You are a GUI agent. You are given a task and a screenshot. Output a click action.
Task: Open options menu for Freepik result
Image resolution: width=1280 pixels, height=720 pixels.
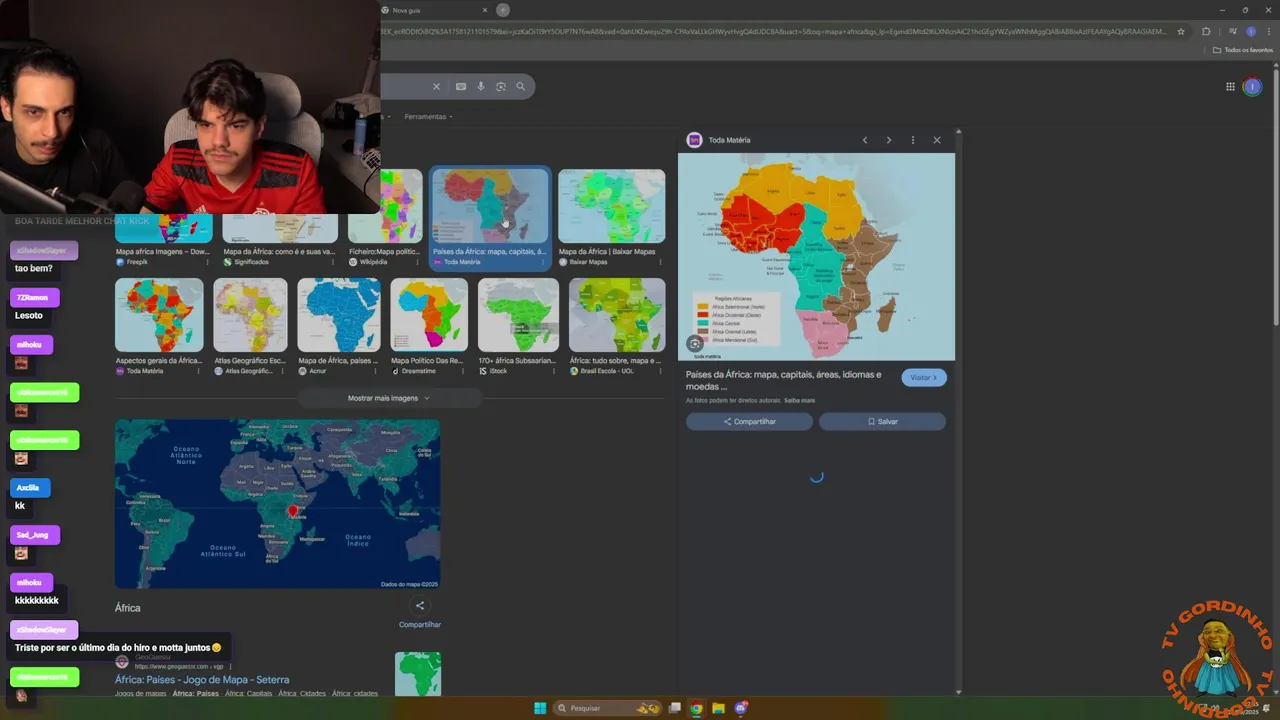[207, 262]
